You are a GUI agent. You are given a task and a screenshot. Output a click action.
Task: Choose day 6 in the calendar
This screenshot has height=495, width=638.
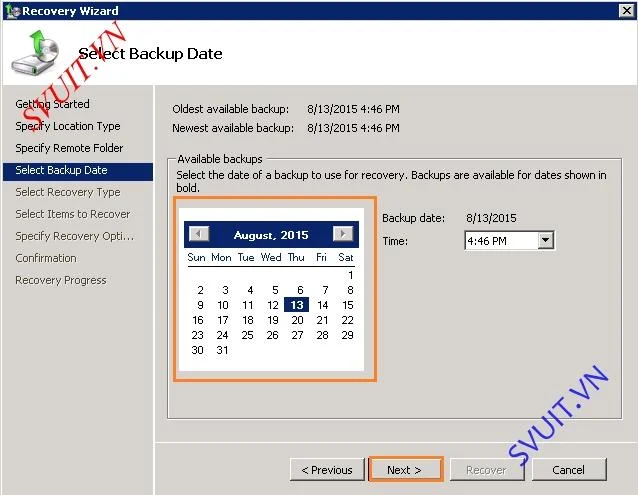coord(300,290)
